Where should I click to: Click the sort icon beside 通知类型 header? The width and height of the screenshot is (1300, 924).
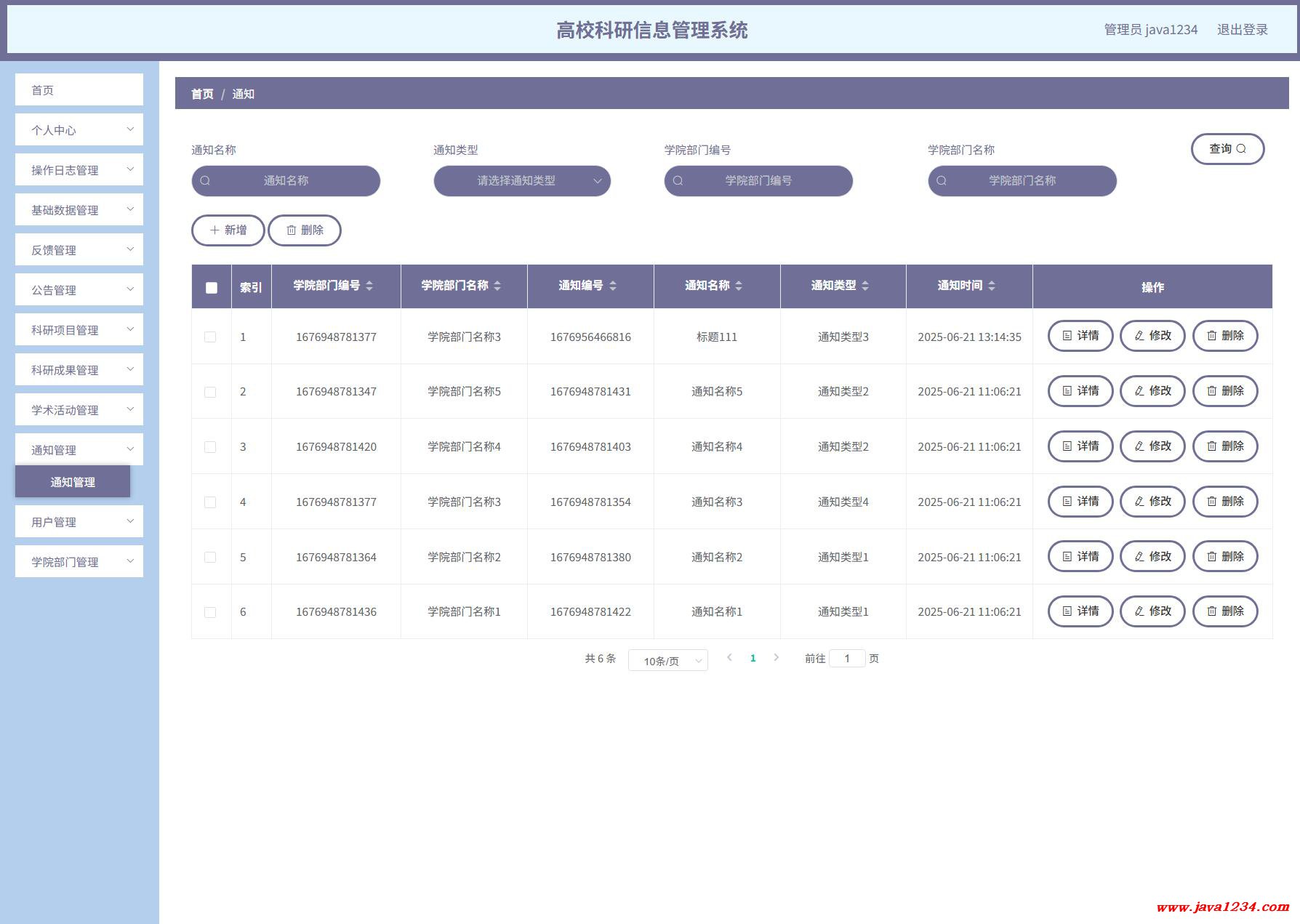pos(865,286)
